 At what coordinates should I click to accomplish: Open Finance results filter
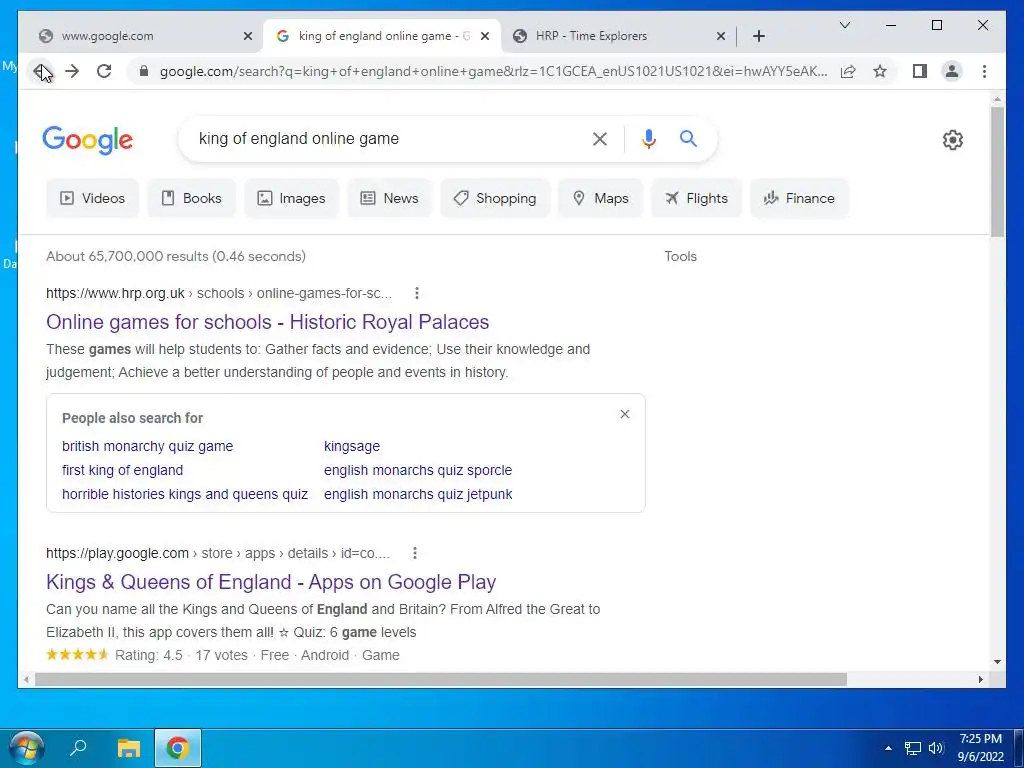799,198
